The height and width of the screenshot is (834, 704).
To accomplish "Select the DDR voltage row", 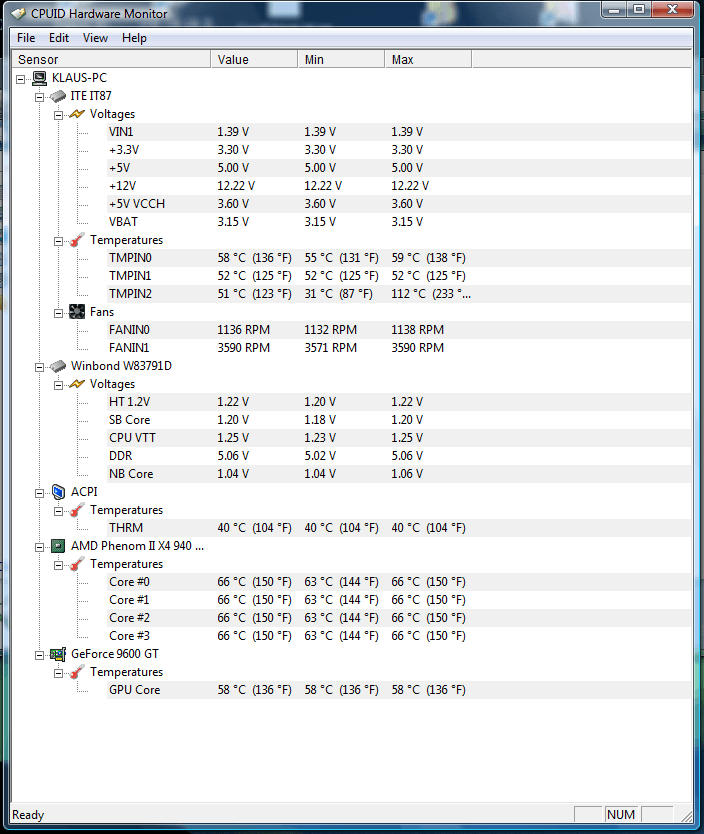I will (399, 456).
